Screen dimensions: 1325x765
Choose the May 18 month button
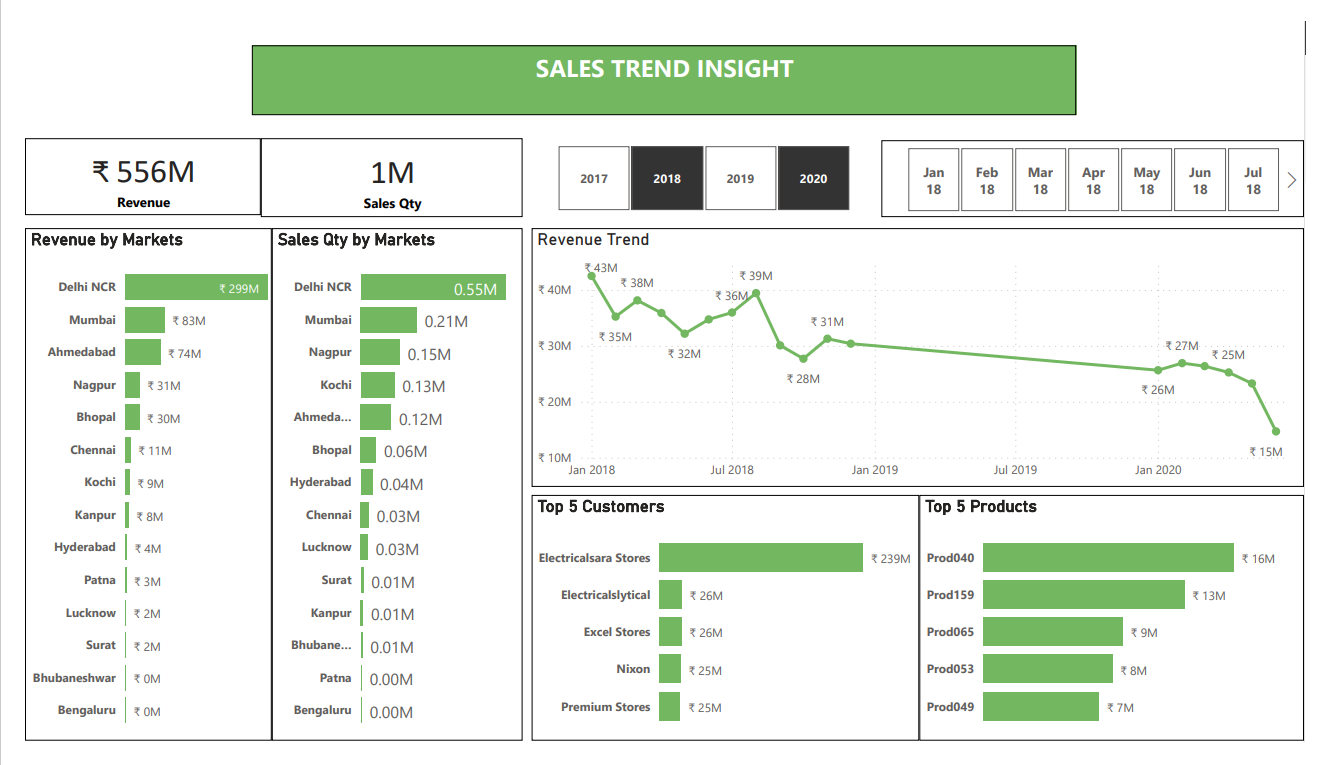coord(1146,180)
